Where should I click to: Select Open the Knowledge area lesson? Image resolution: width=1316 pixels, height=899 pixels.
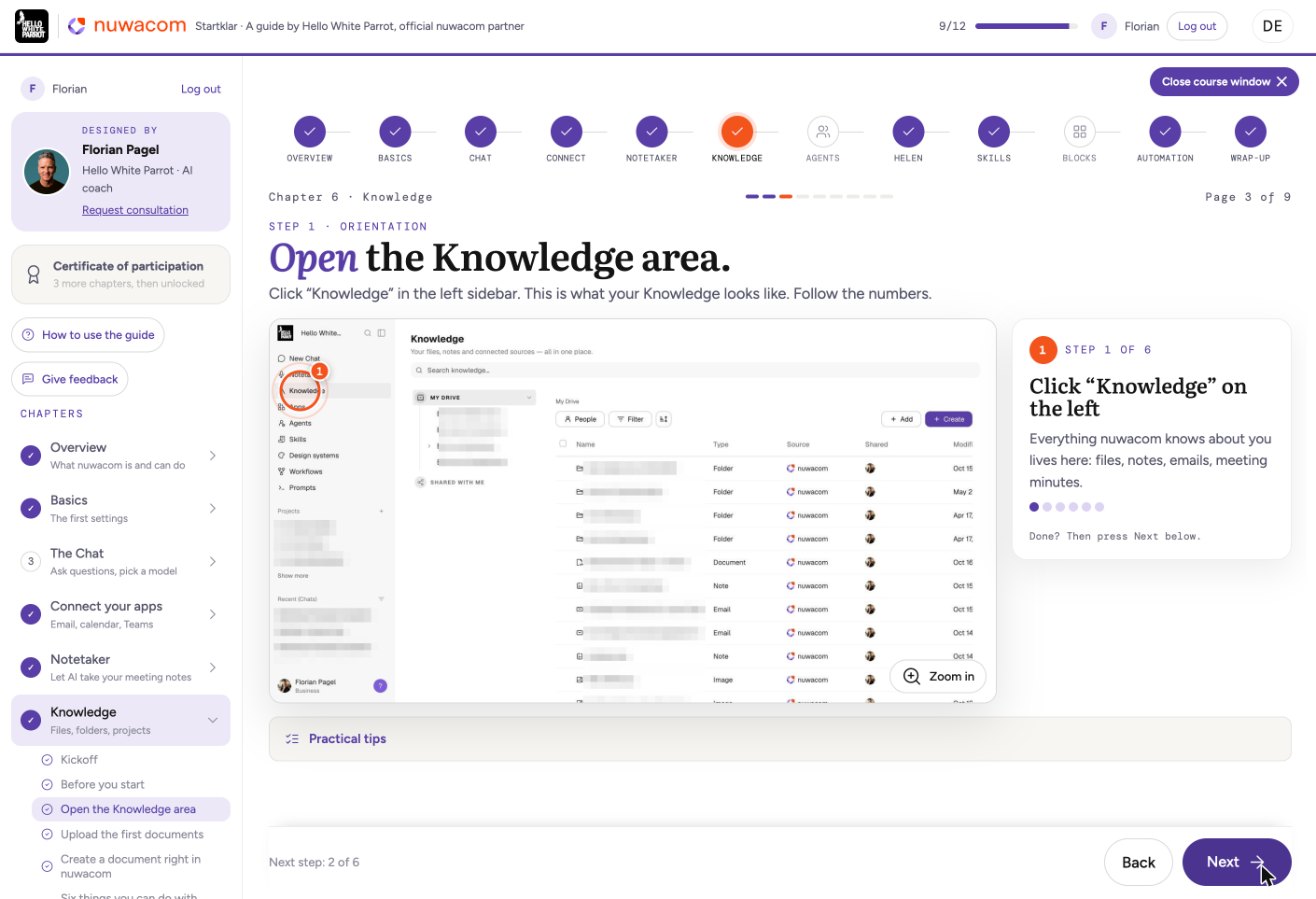tap(131, 809)
